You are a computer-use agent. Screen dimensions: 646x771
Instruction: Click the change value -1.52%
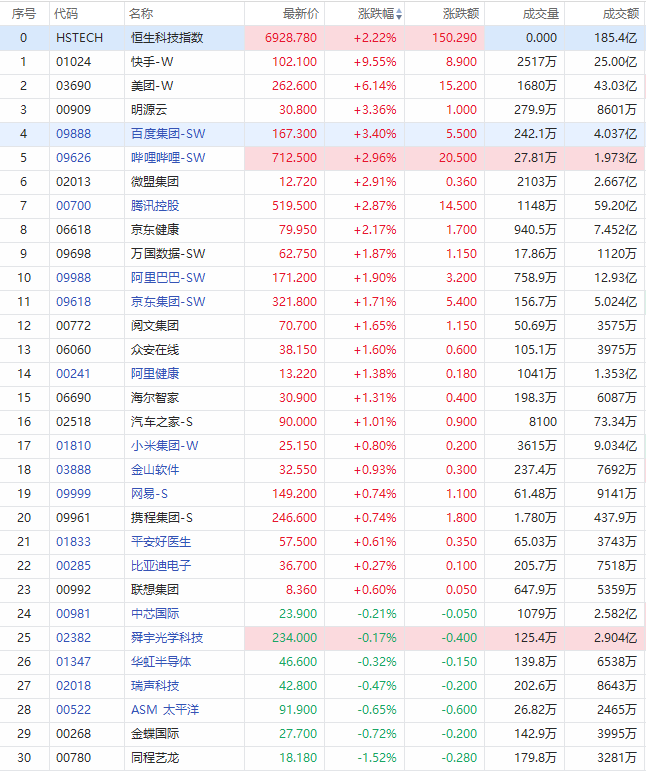(377, 758)
